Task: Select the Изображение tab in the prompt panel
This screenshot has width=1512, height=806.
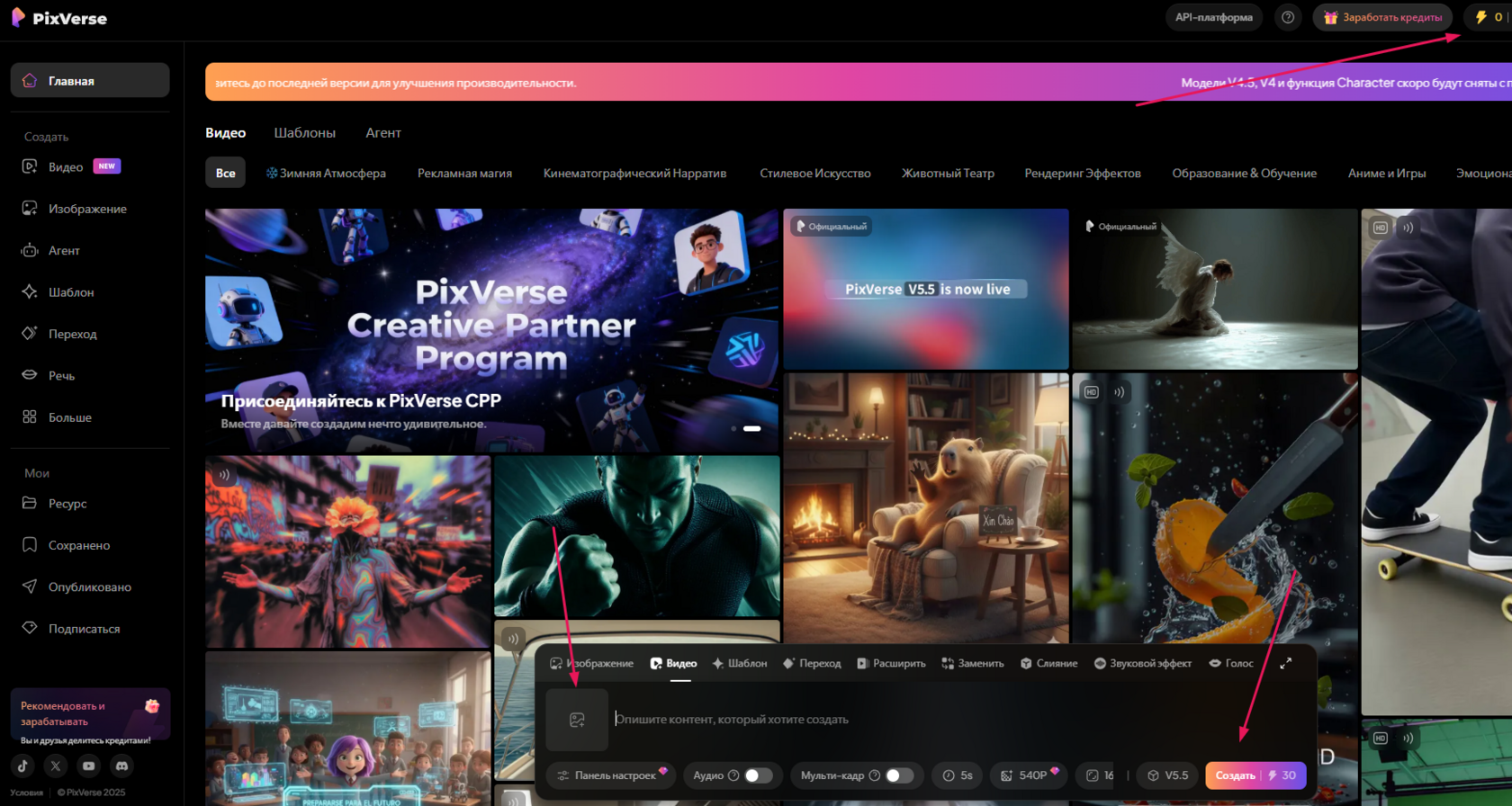Action: [x=592, y=663]
